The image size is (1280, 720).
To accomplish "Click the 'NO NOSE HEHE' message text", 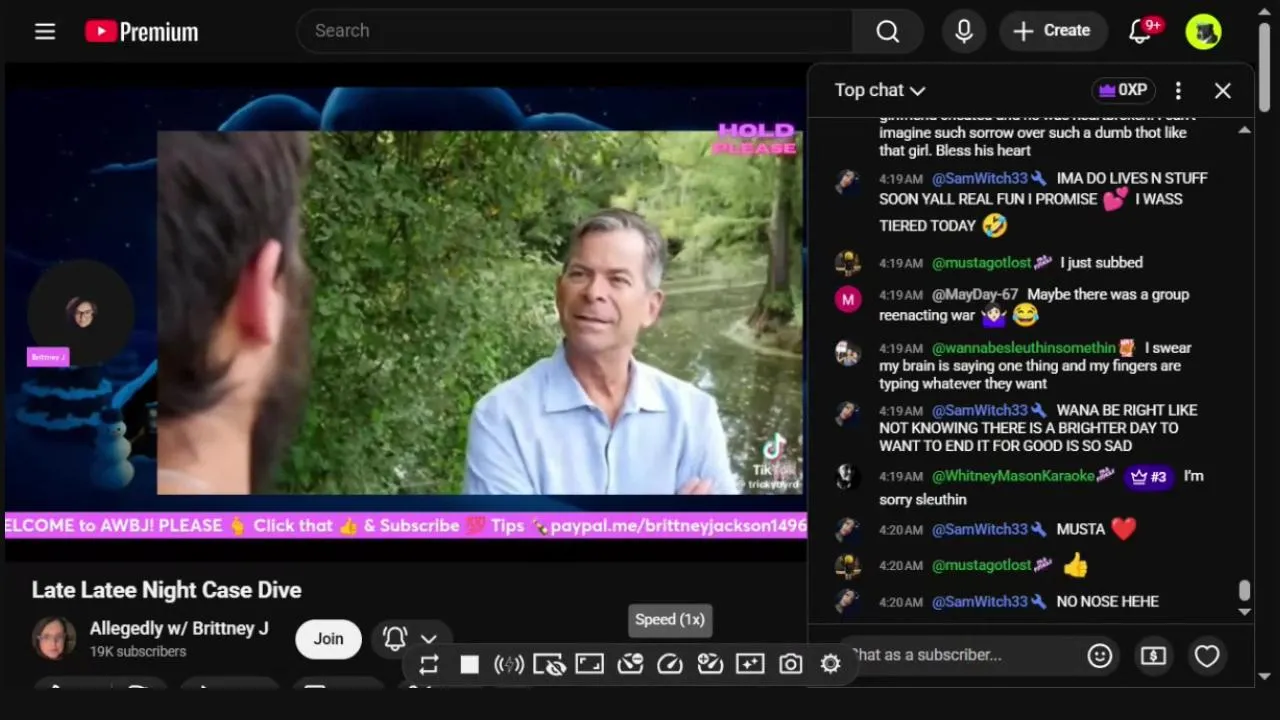I will [1108, 602].
